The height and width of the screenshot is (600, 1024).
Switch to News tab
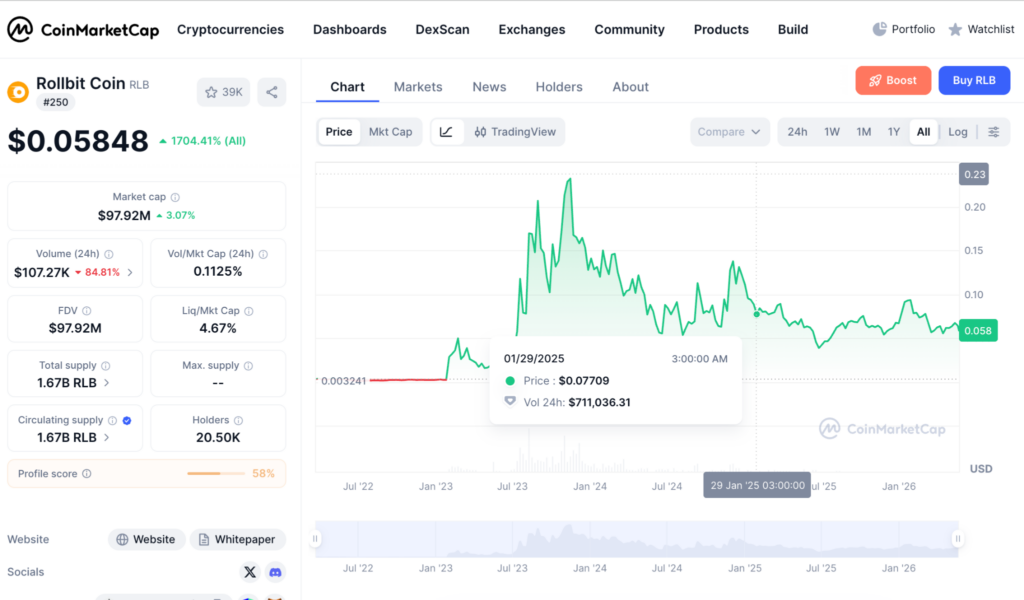489,87
